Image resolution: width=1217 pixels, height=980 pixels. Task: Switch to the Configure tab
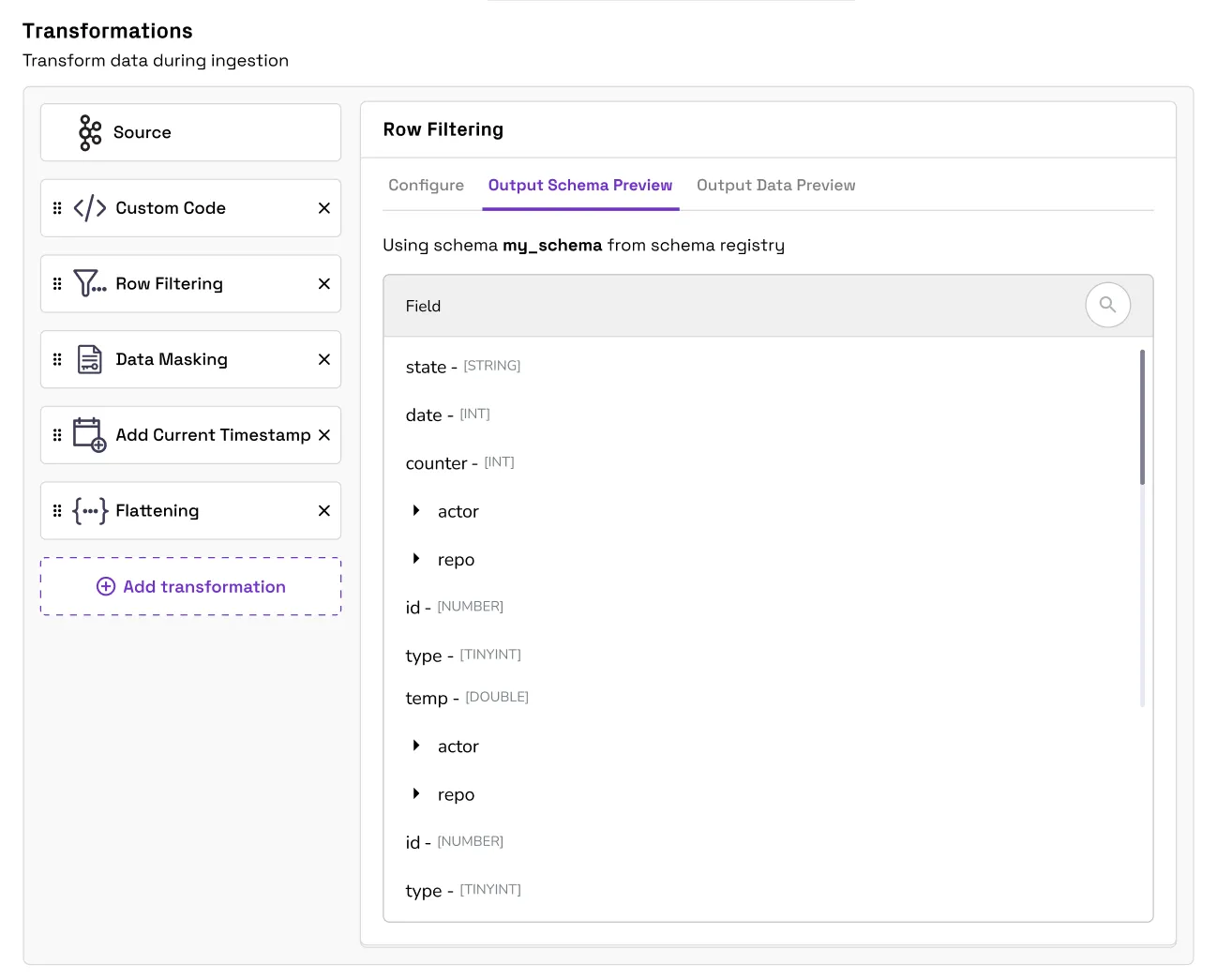pos(427,185)
